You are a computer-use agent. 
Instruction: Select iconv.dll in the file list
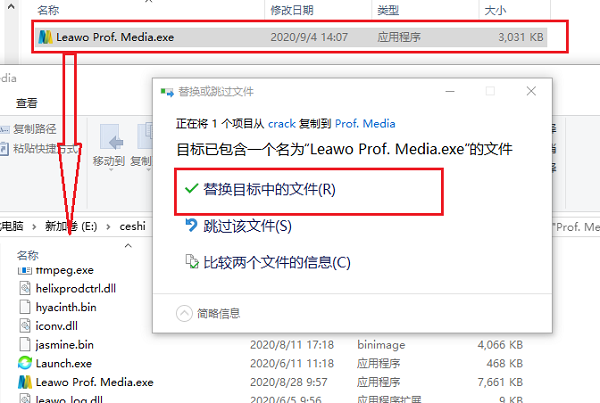tap(57, 326)
